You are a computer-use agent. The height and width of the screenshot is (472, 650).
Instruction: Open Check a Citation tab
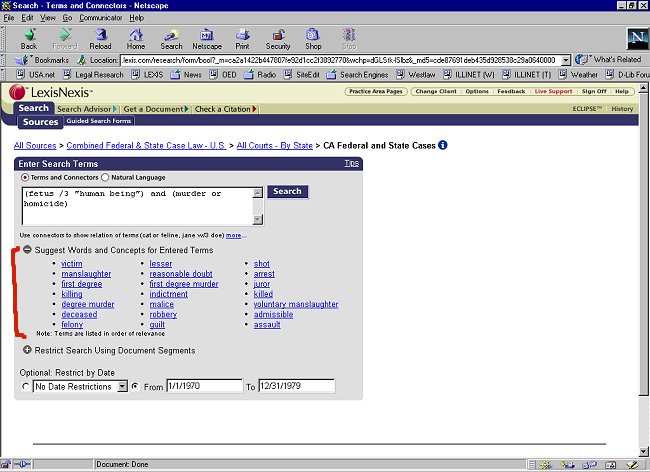[226, 109]
